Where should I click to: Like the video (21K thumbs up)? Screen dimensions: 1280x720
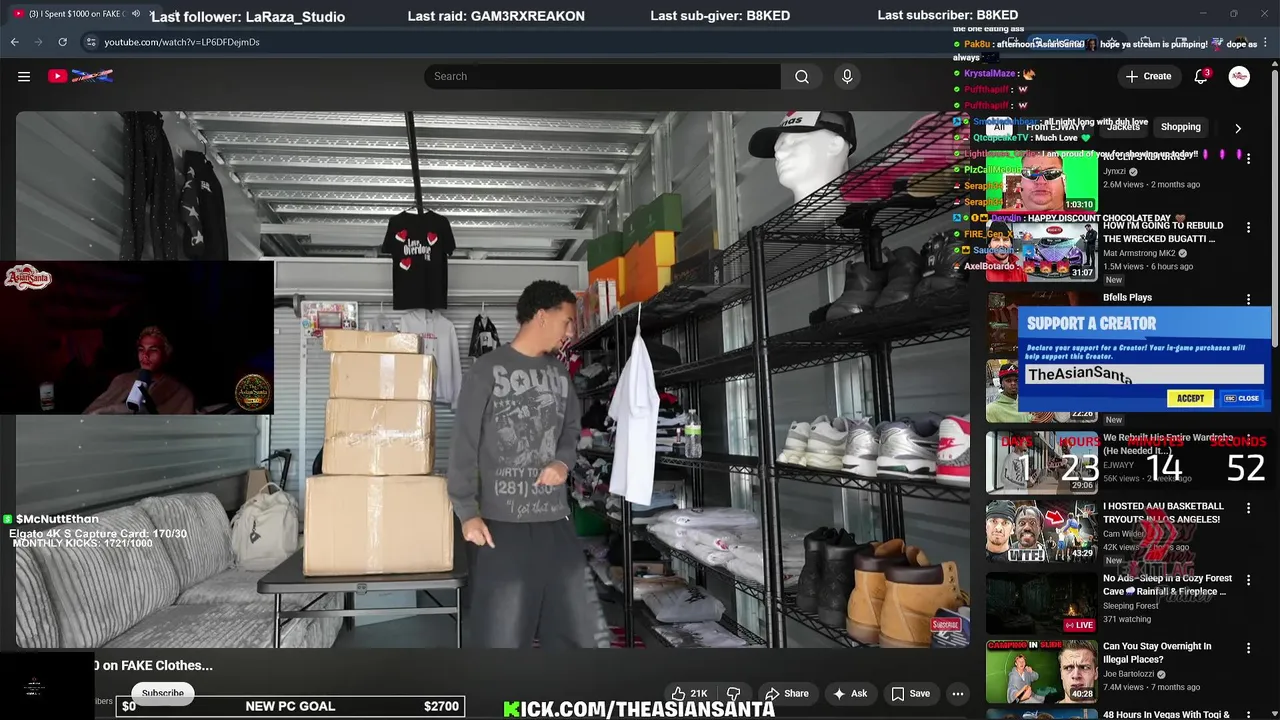pos(690,693)
